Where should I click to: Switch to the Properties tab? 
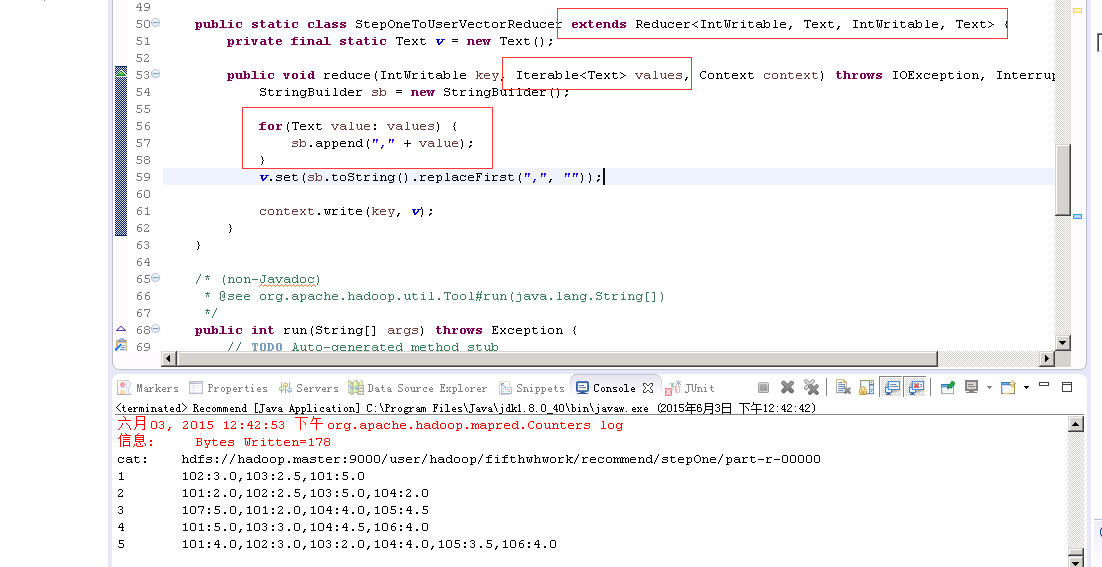pyautogui.click(x=228, y=388)
